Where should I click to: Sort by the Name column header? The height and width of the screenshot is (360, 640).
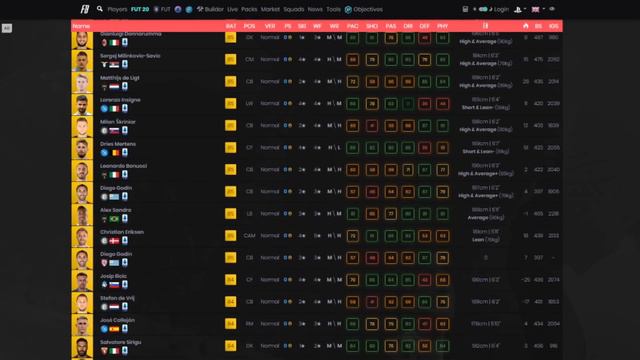click(x=81, y=26)
